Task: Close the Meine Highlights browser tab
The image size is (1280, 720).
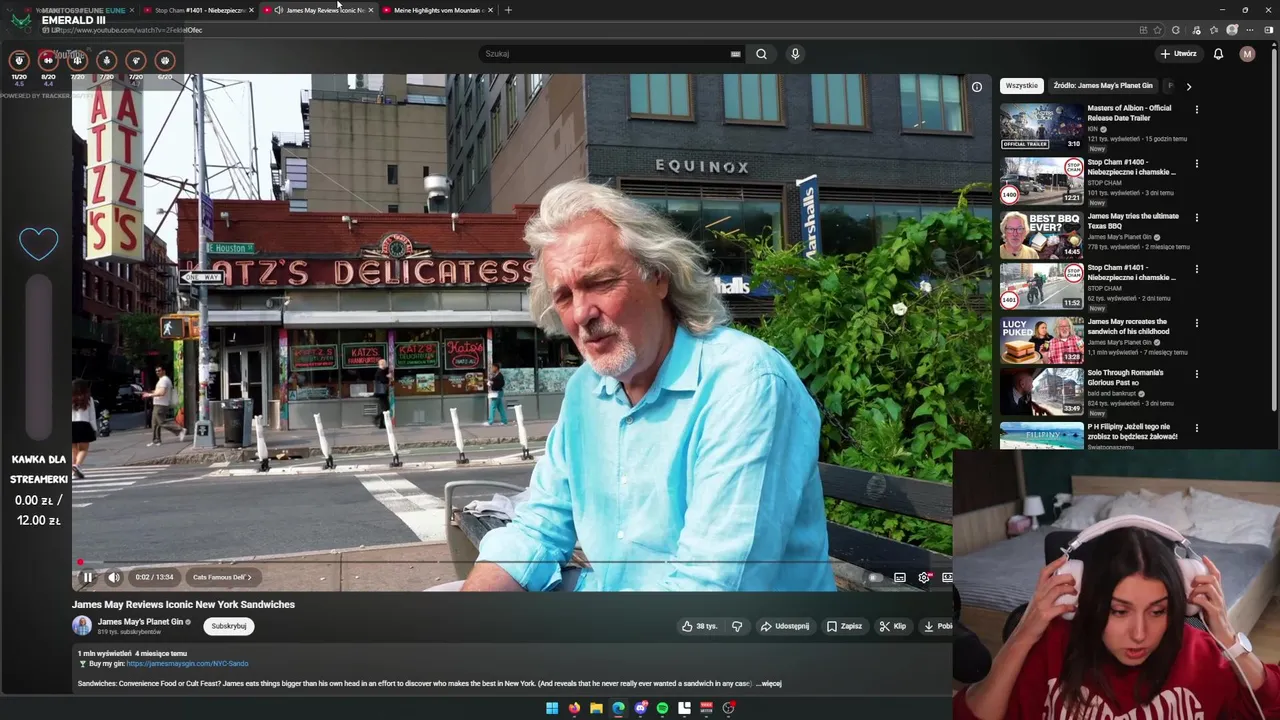Action: point(490,10)
